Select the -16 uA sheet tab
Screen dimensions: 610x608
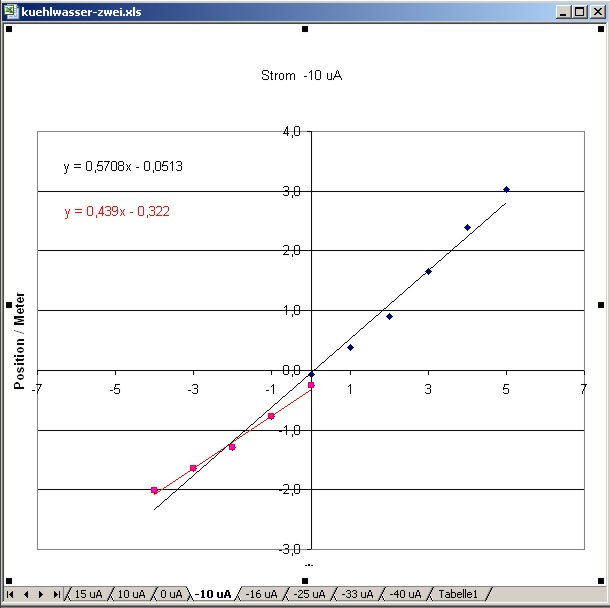260,594
